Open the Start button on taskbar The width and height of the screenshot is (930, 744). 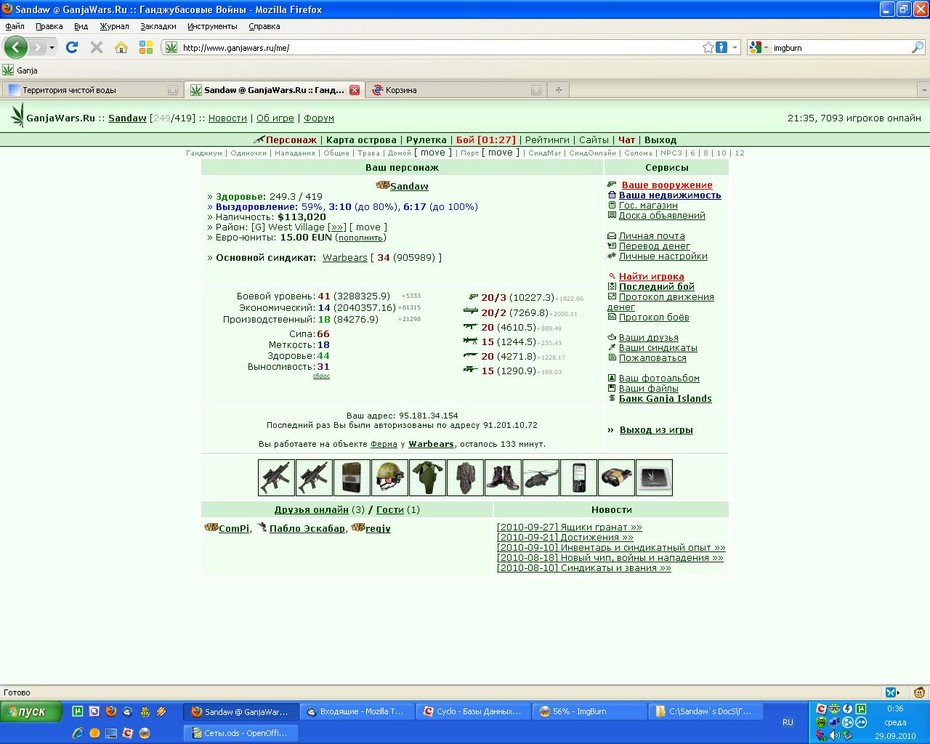click(31, 711)
